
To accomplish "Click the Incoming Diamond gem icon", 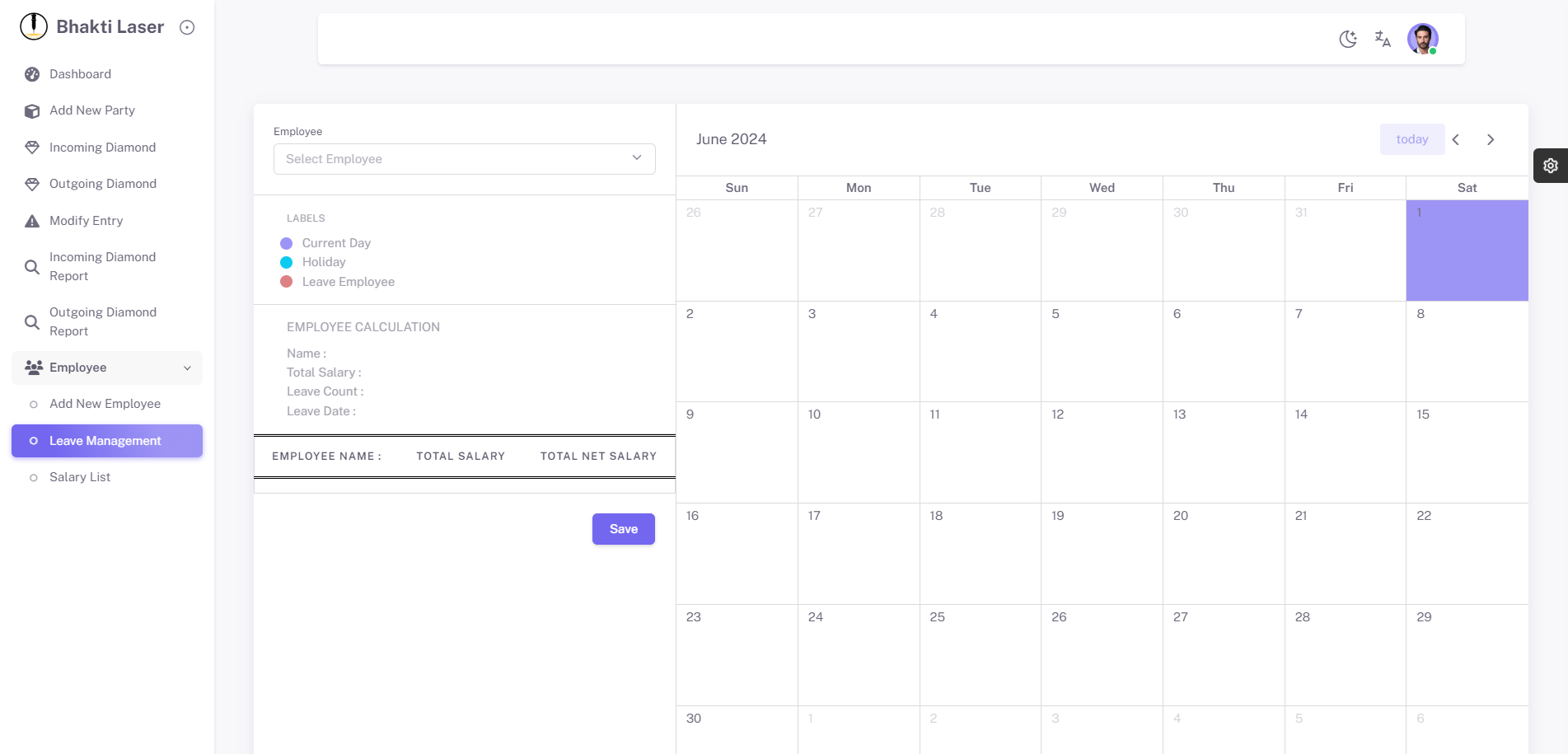I will pos(32,148).
